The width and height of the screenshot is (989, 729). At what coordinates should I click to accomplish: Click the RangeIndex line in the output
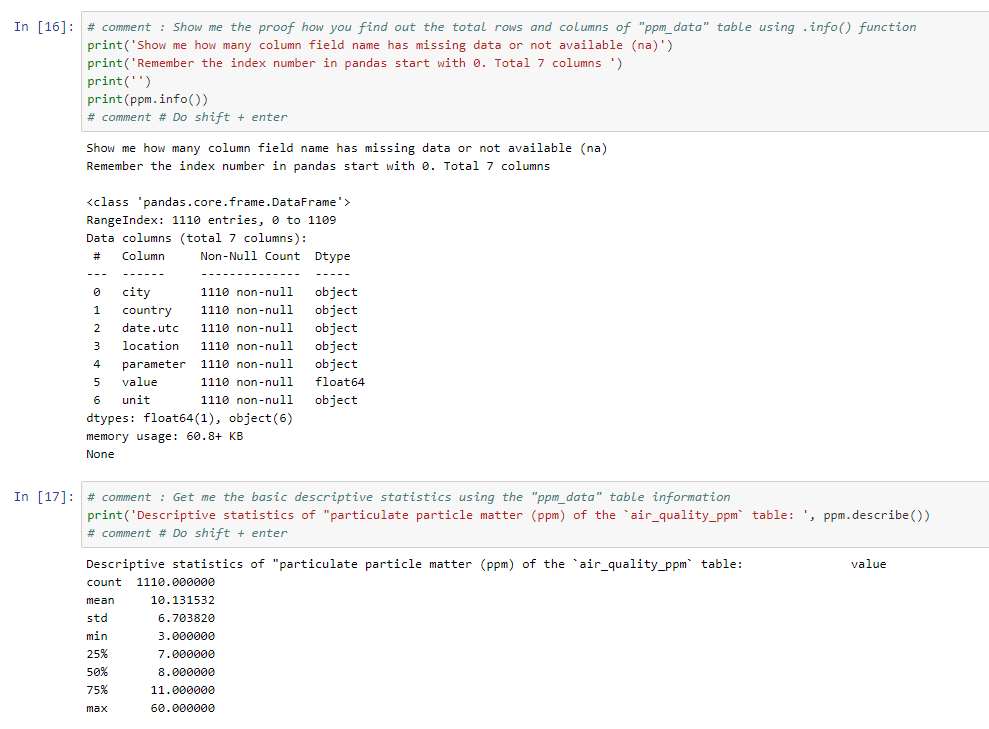pos(211,220)
